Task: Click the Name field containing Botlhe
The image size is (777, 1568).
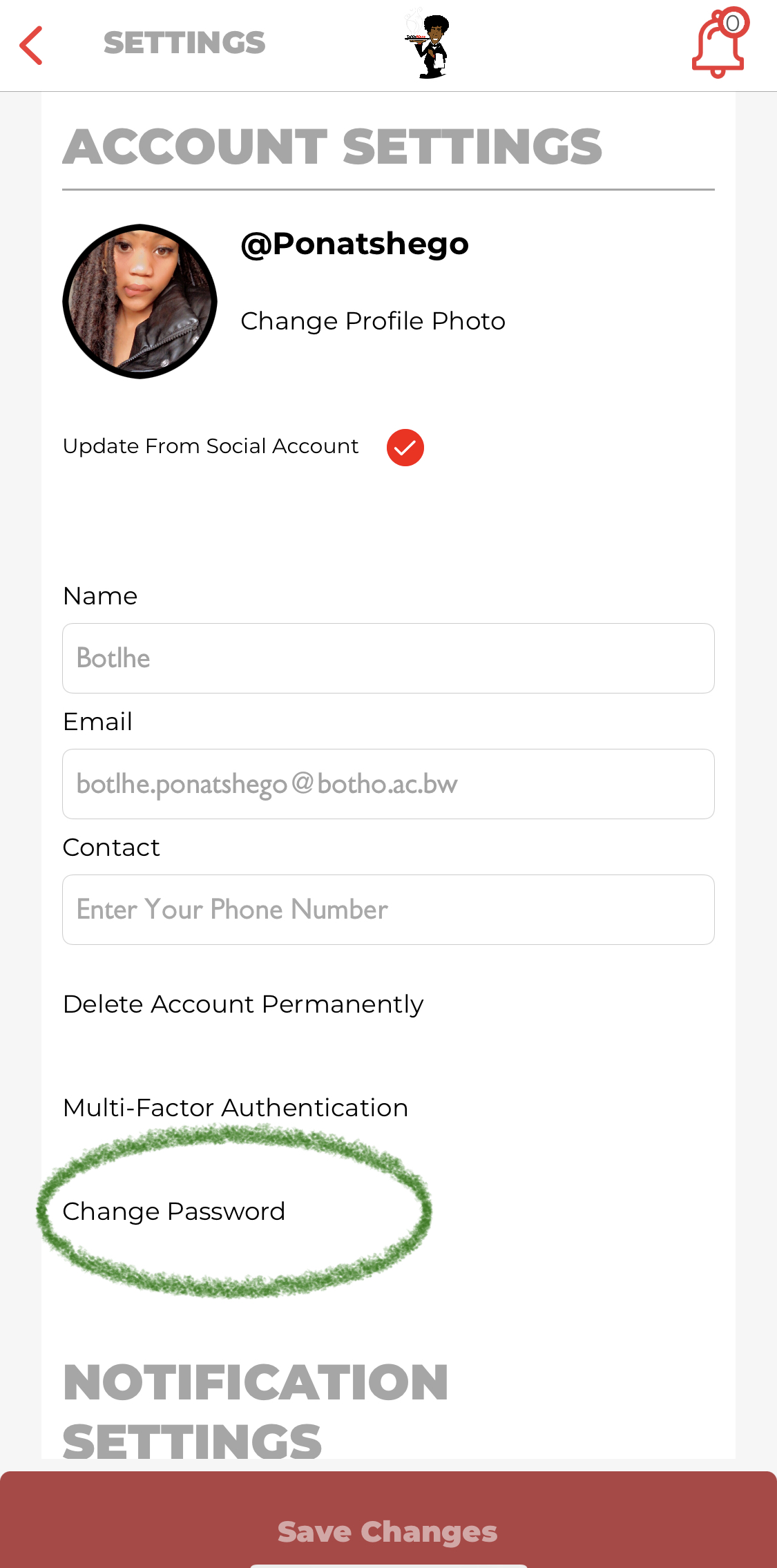Action: click(388, 658)
